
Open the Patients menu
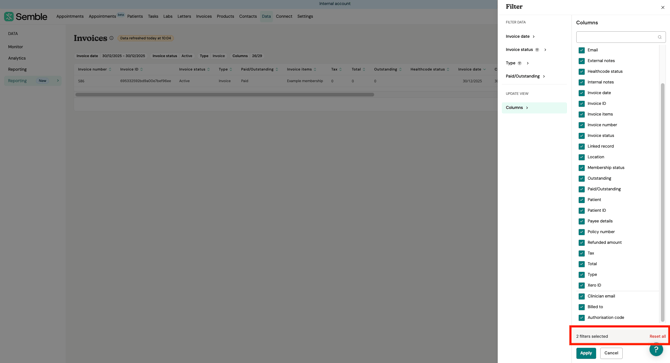135,16
